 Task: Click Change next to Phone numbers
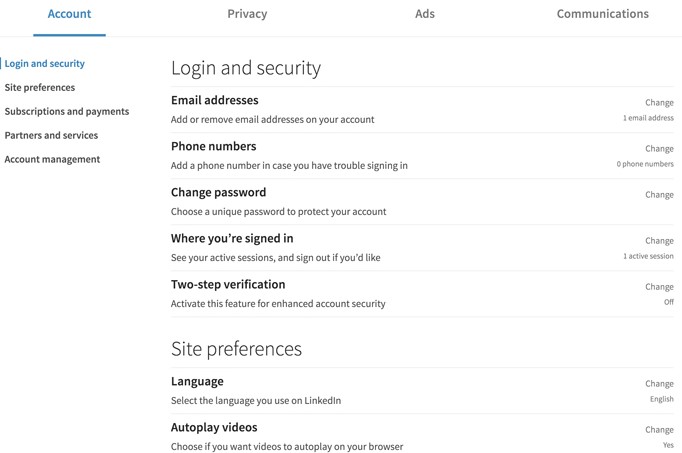[659, 149]
